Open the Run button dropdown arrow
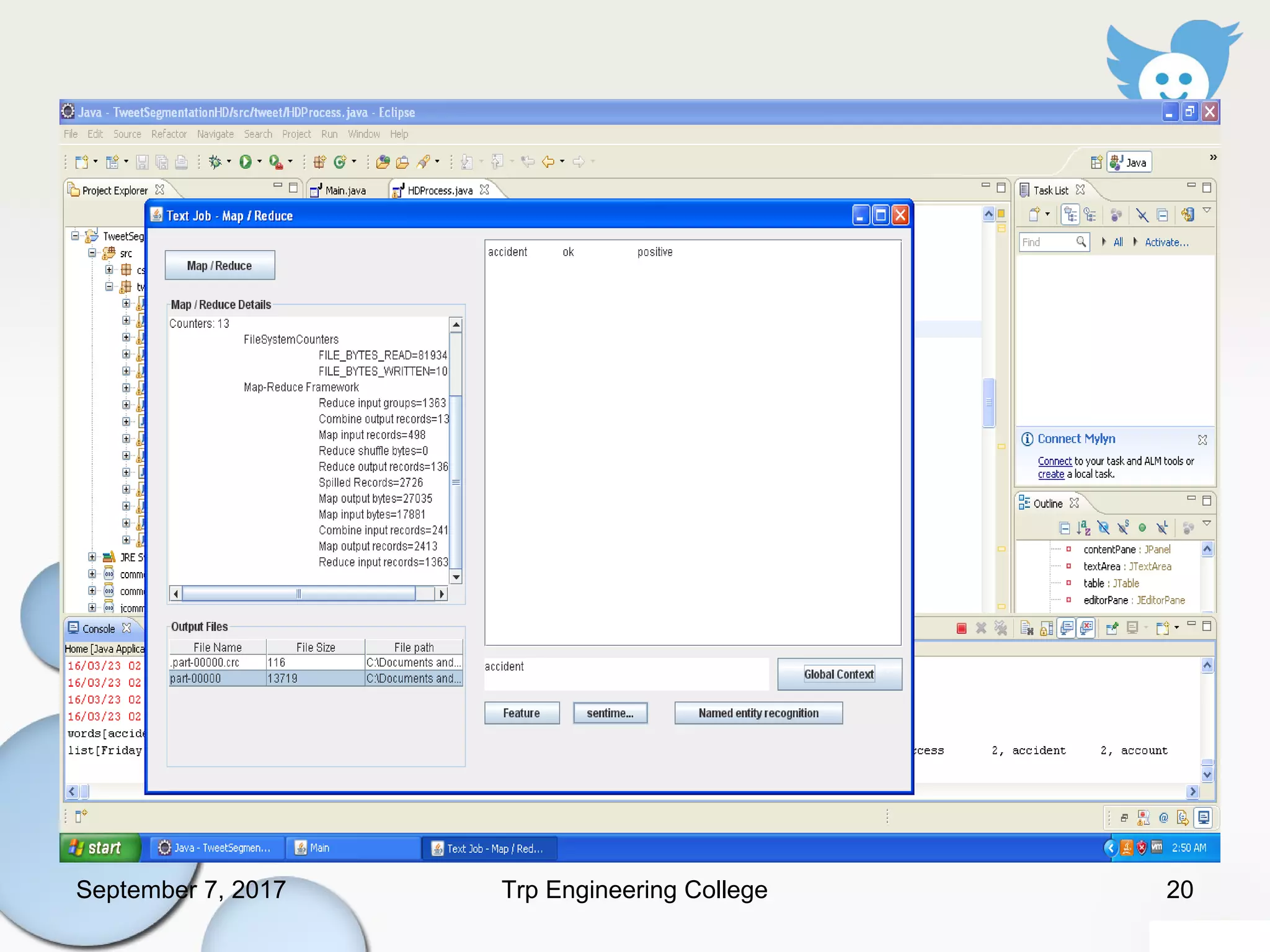The height and width of the screenshot is (952, 1270). (259, 162)
